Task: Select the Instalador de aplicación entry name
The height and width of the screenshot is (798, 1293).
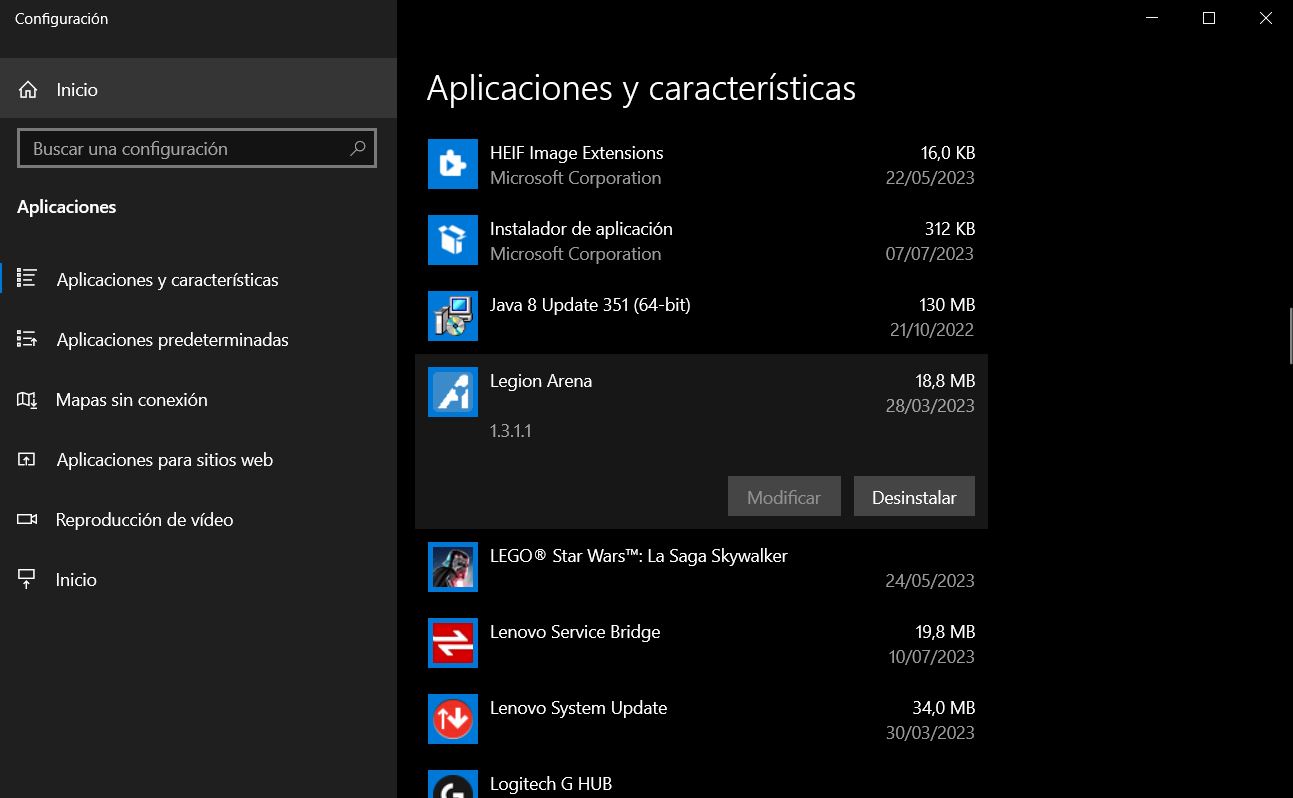Action: click(x=581, y=229)
